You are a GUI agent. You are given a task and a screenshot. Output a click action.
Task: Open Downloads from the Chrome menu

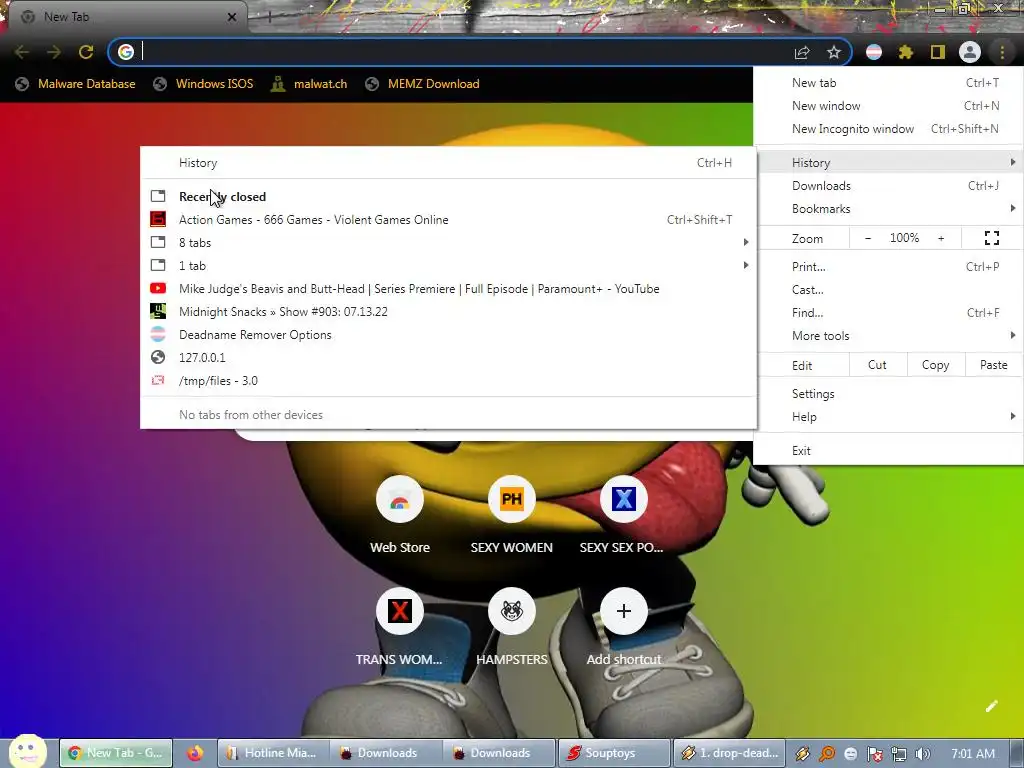tap(888, 185)
